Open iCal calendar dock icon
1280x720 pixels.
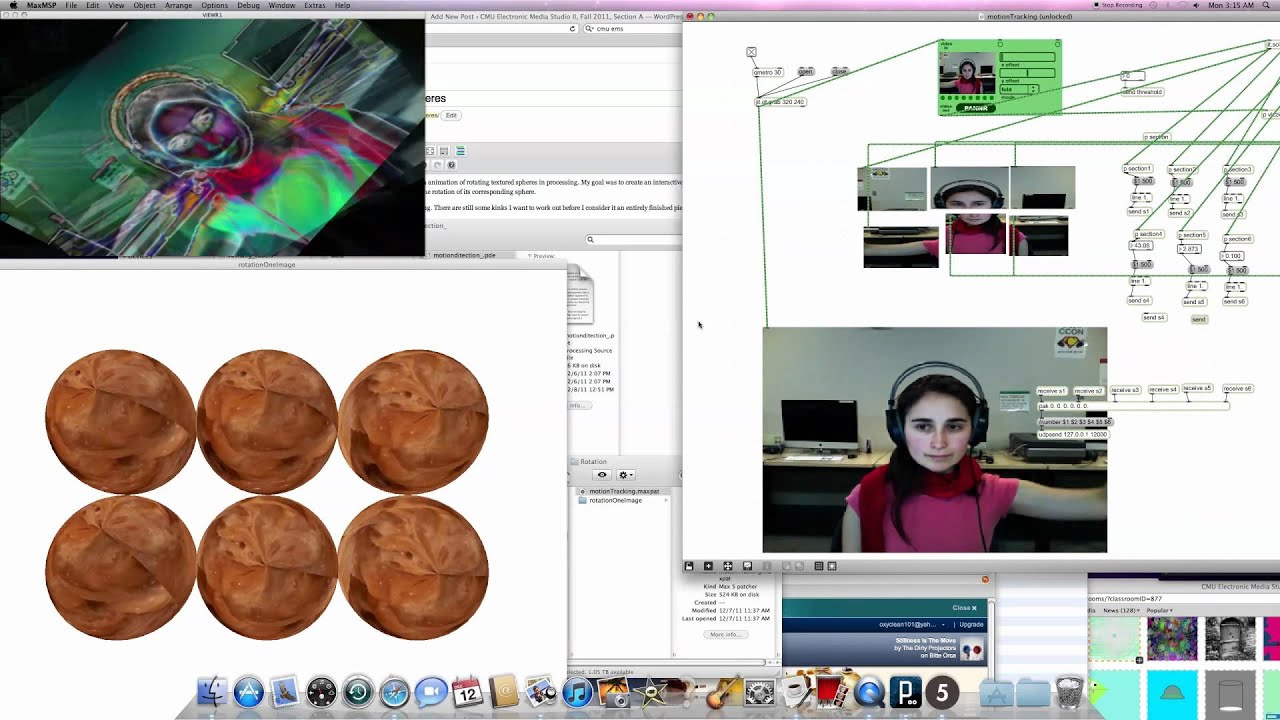[x=468, y=692]
